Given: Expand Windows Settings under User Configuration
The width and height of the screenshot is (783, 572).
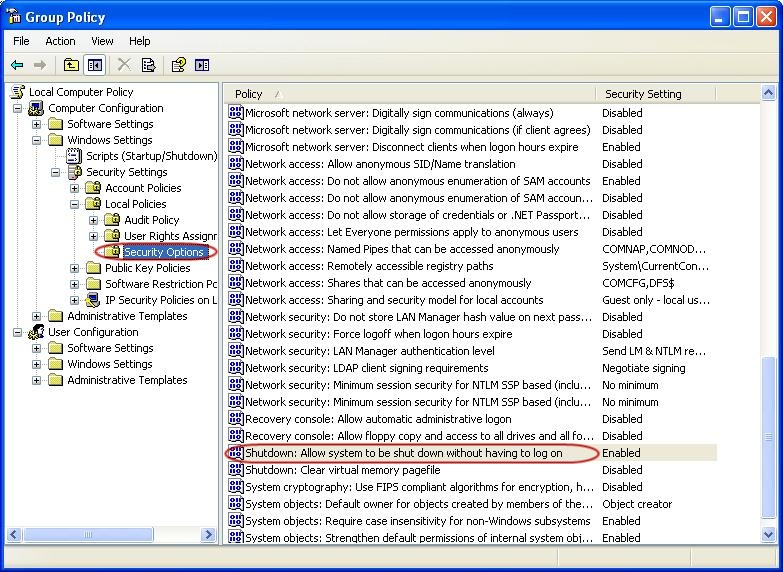Looking at the screenshot, I should click(36, 364).
